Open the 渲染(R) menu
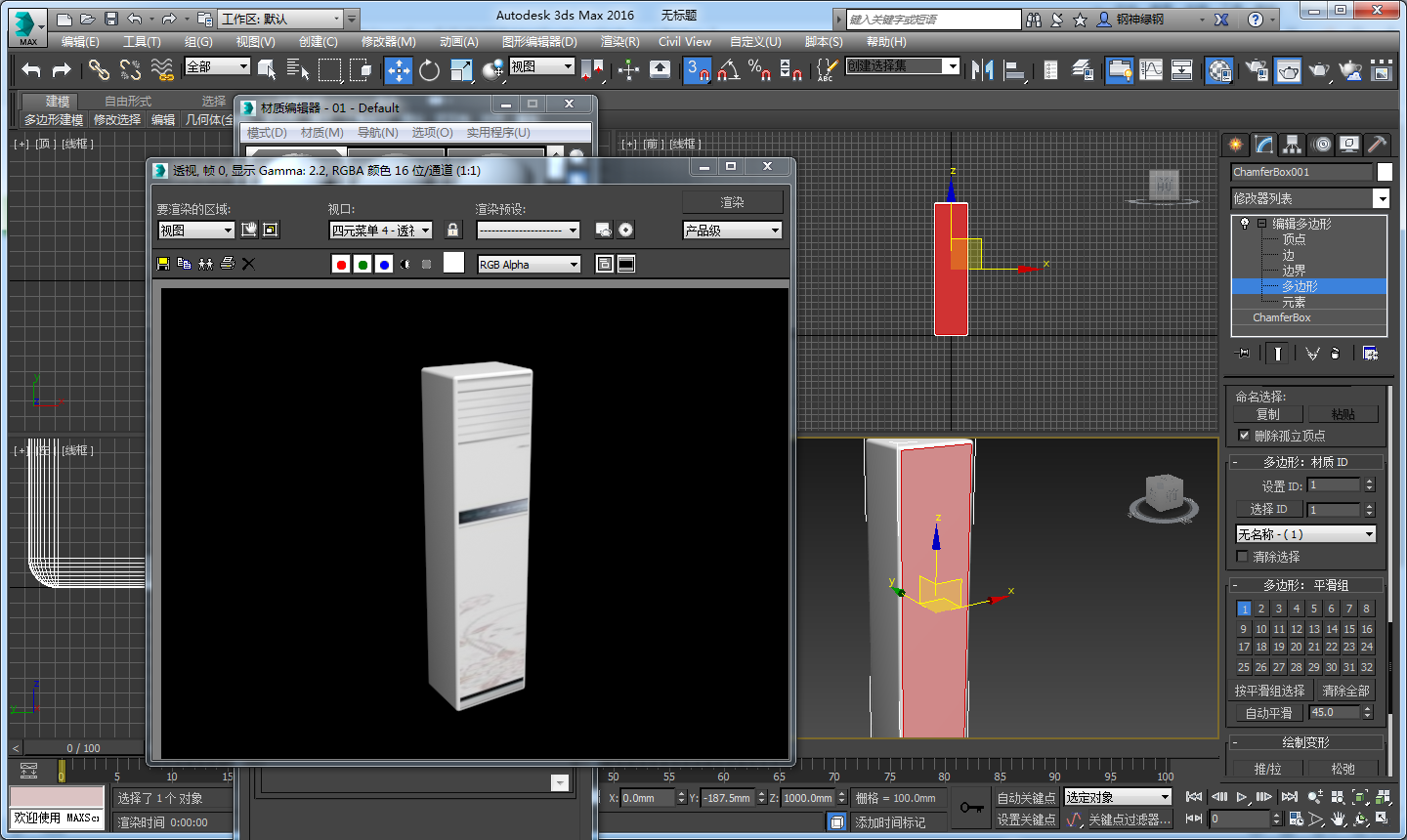The image size is (1407, 840). click(x=619, y=42)
